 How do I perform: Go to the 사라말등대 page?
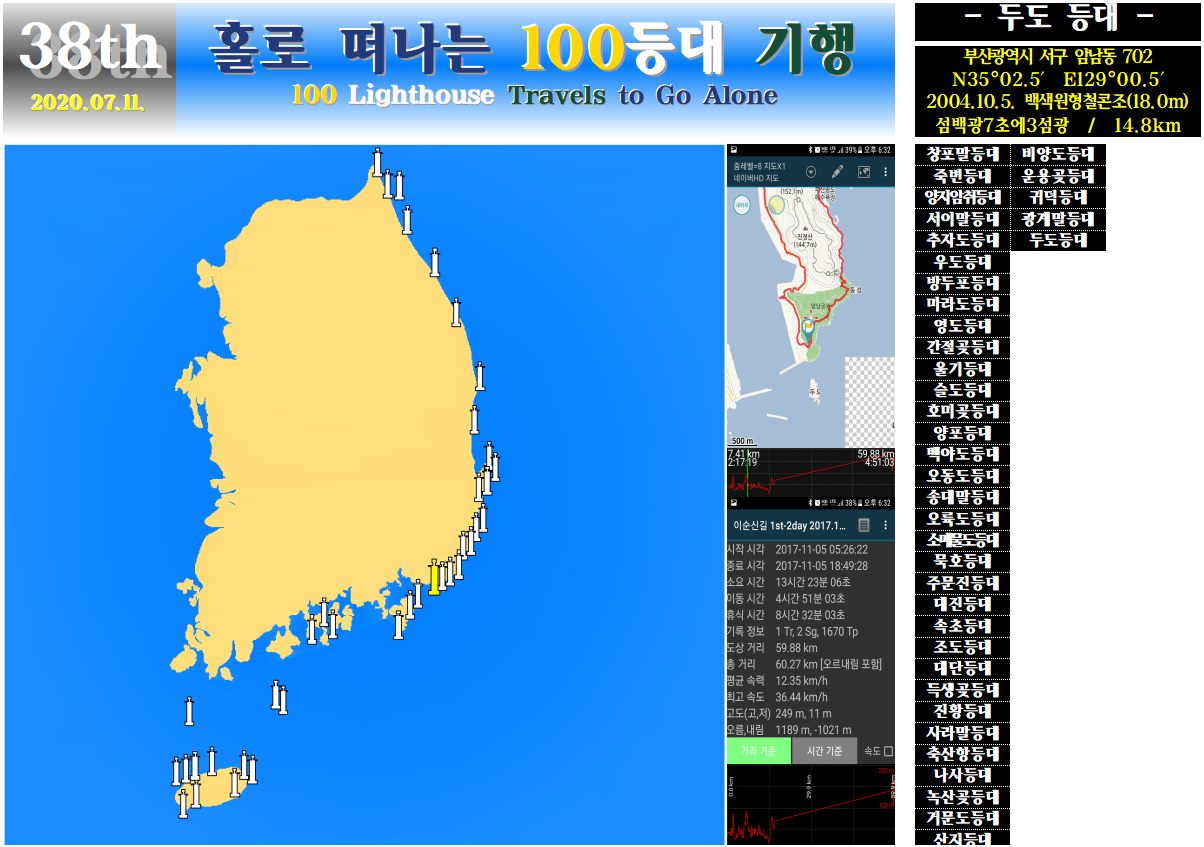(x=962, y=733)
